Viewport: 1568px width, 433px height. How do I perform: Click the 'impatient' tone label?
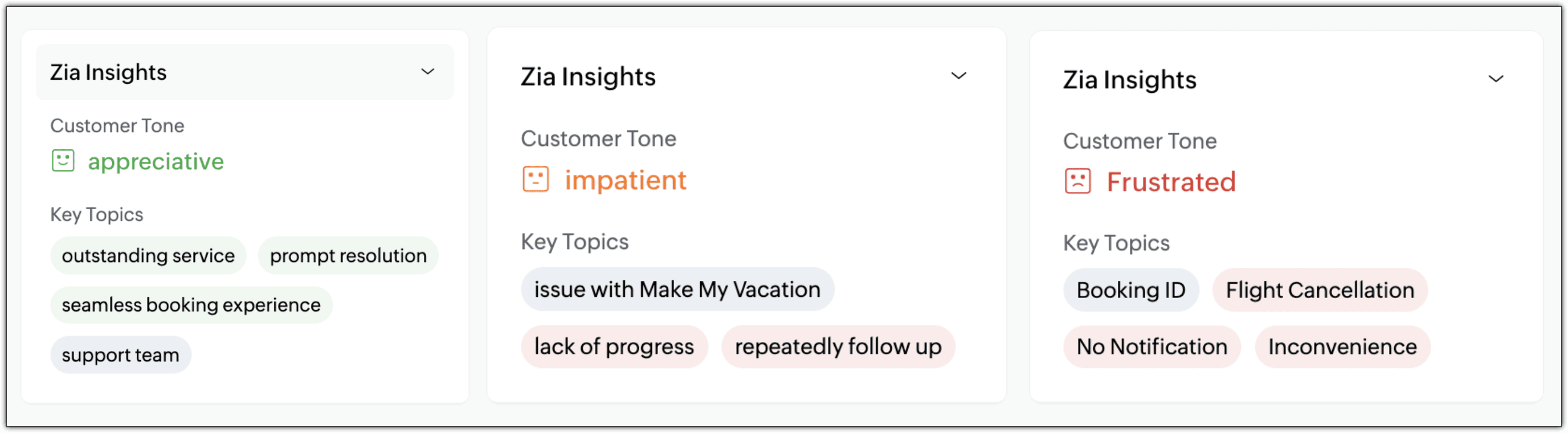pos(625,180)
